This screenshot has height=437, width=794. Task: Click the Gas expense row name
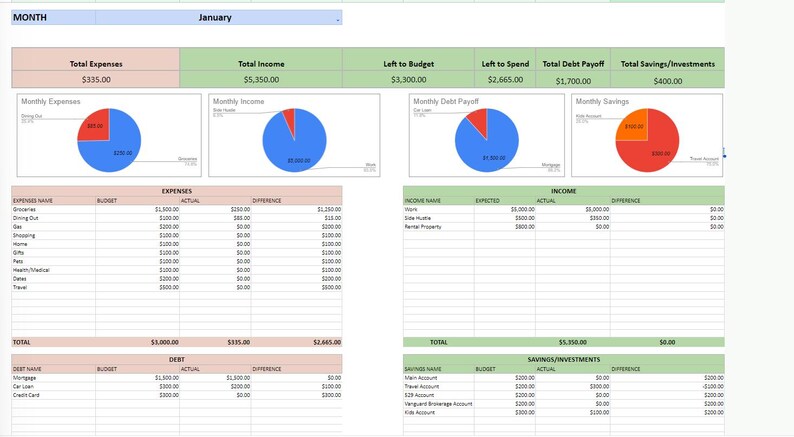coord(53,226)
